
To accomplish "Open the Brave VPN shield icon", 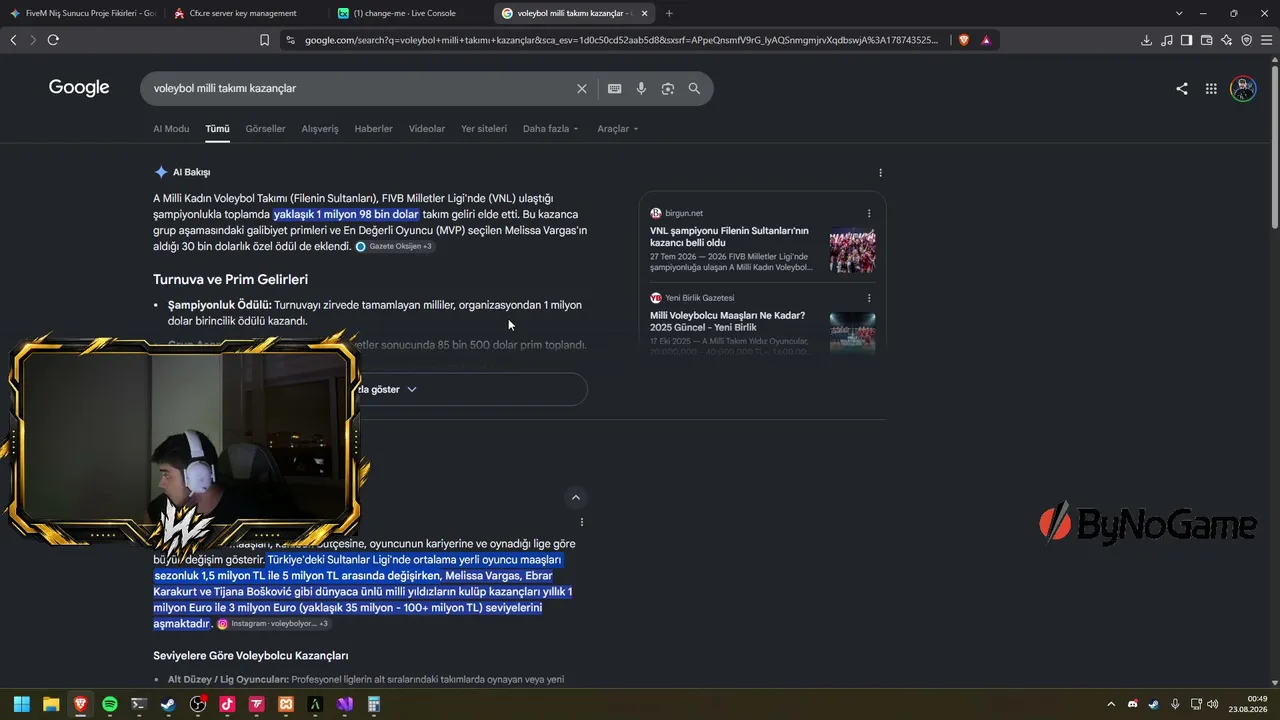I will 1246,40.
